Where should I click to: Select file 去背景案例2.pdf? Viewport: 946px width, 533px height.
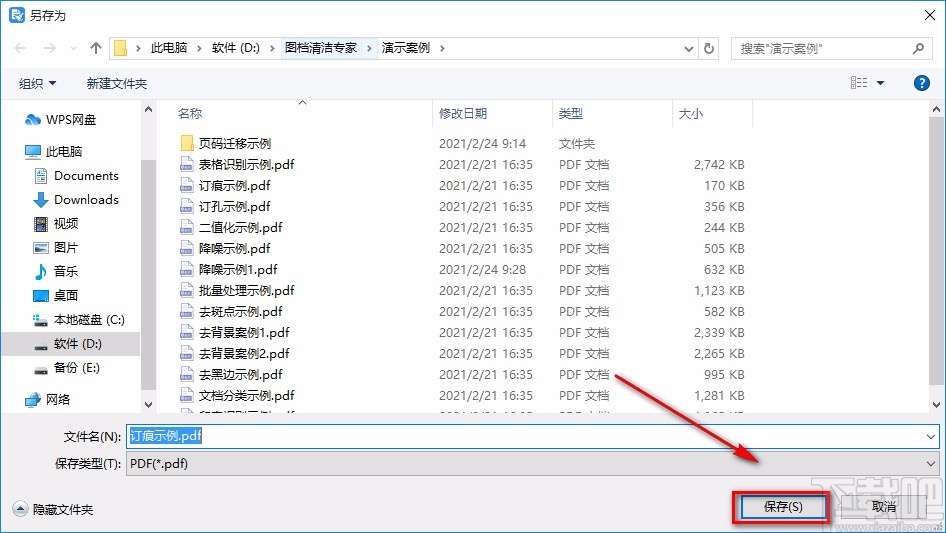click(244, 354)
